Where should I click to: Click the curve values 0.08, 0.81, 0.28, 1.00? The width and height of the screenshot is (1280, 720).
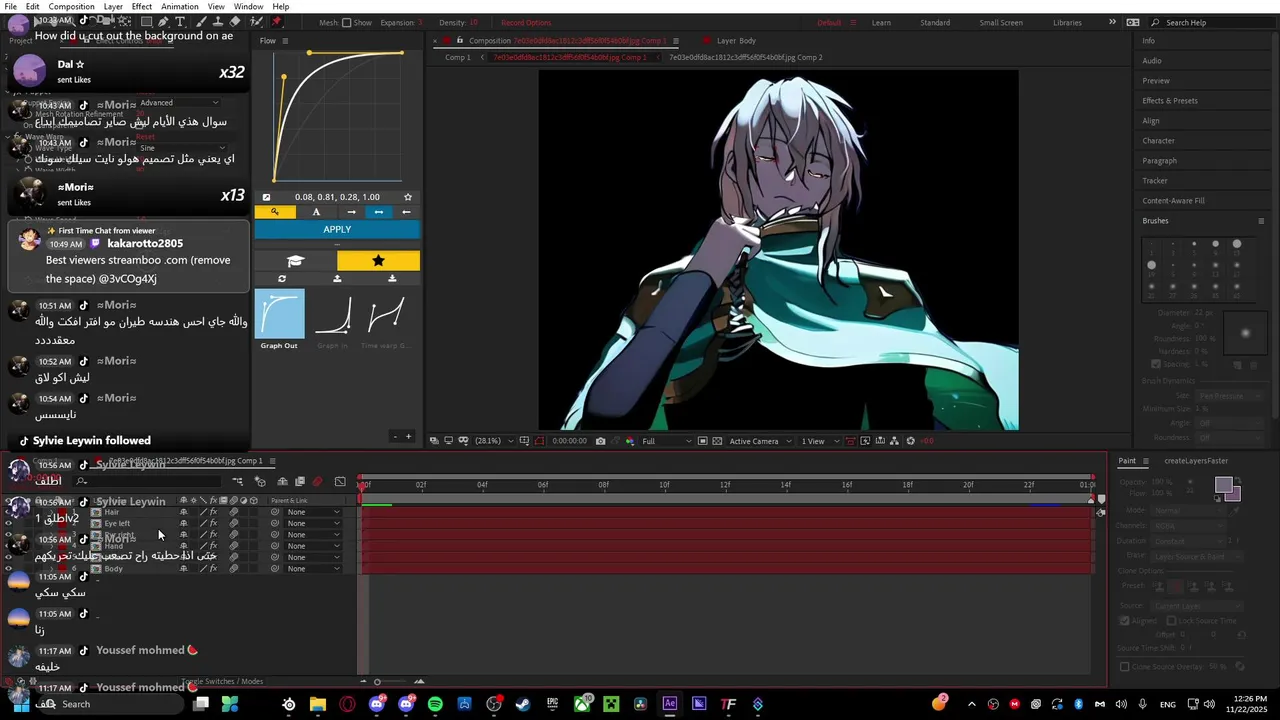(337, 197)
